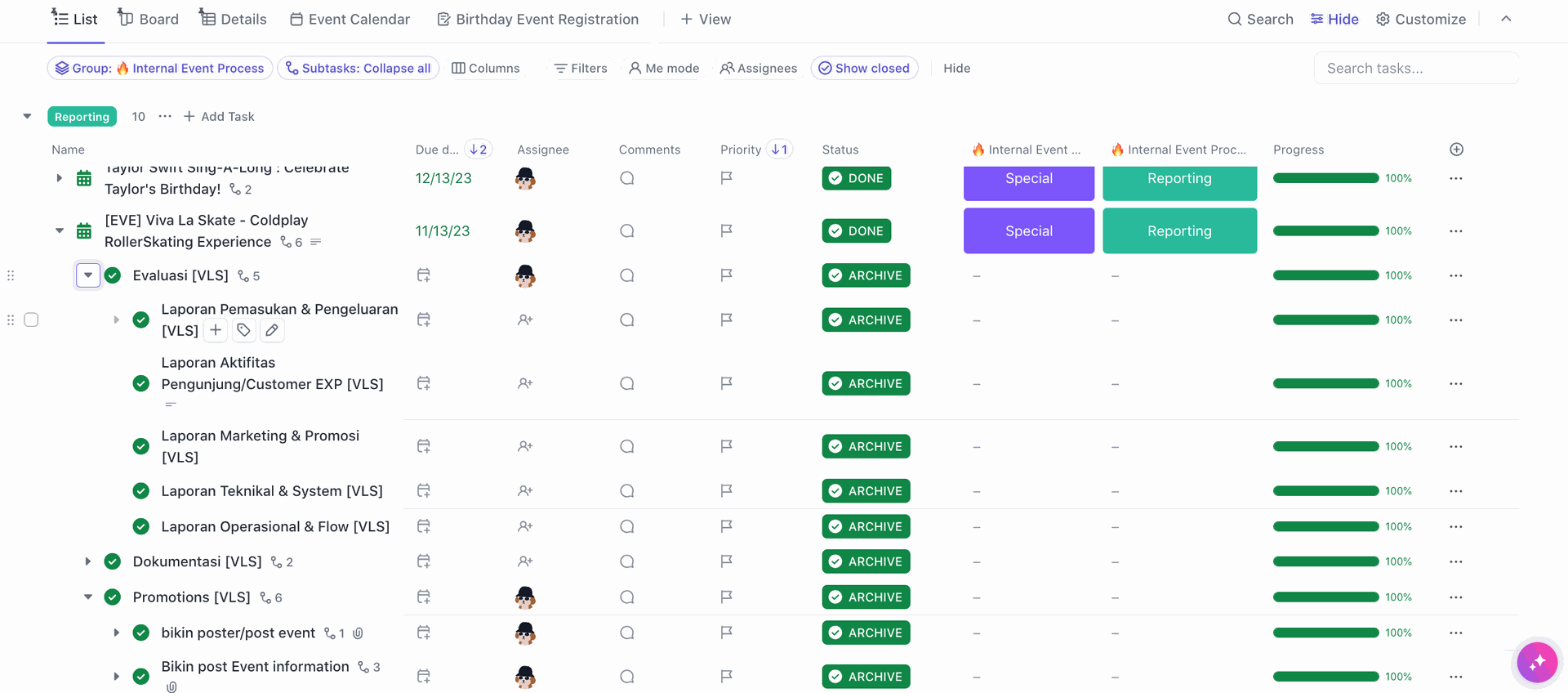This screenshot has height=693, width=1568.
Task: Open Reporting group ellipsis menu
Action: 165,116
